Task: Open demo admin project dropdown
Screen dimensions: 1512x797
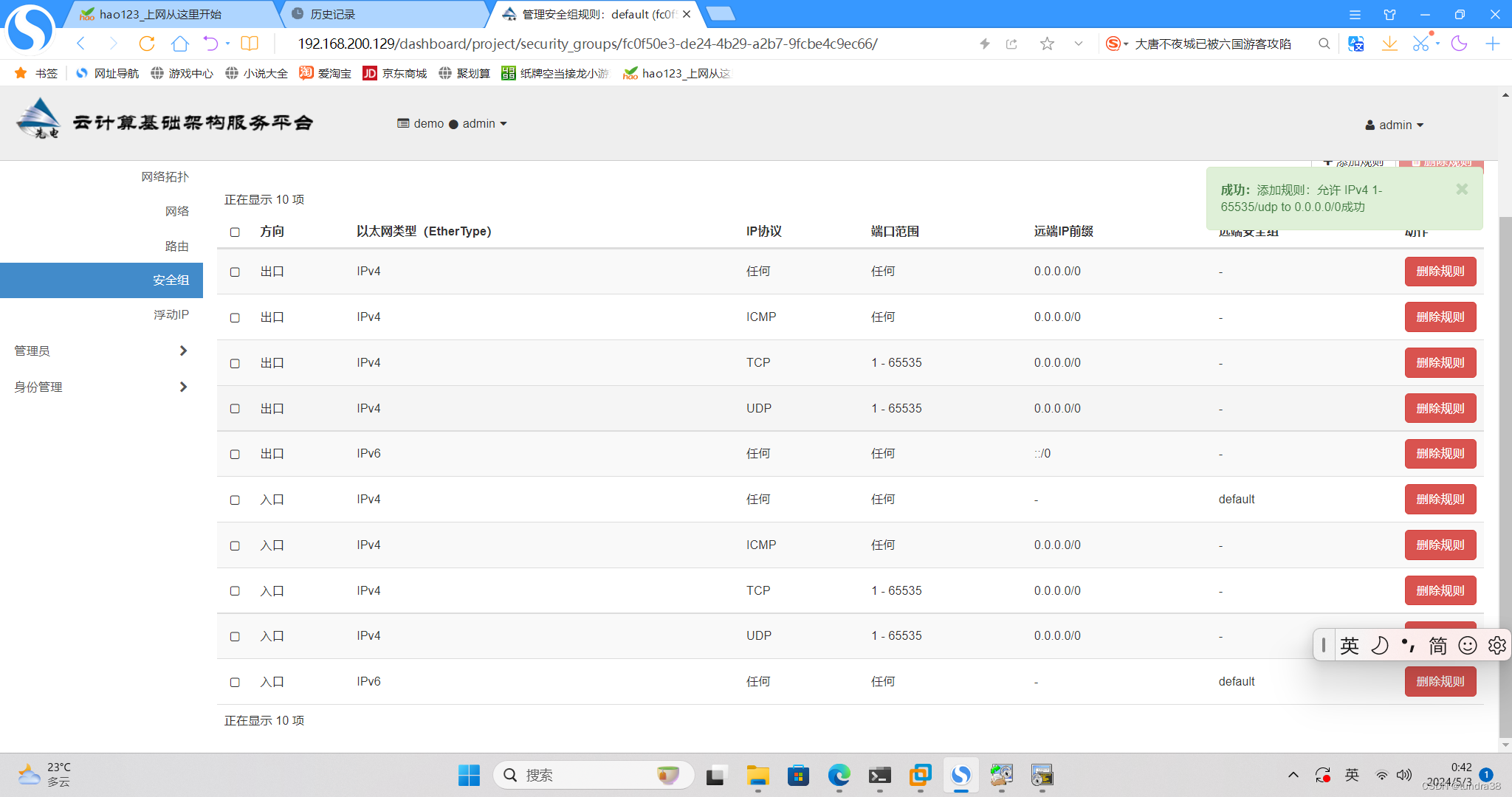Action: coord(452,123)
